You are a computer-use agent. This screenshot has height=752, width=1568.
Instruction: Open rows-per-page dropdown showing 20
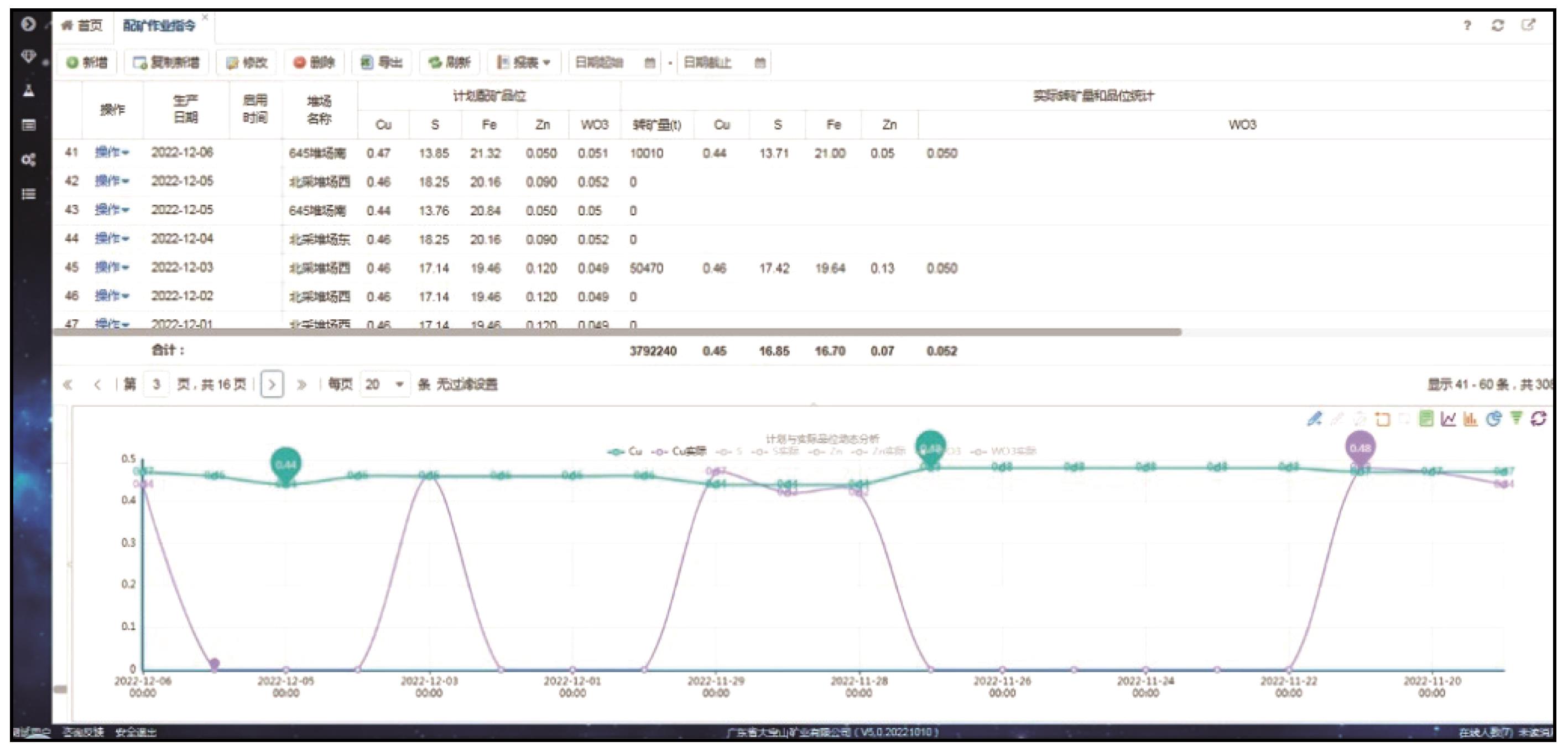(385, 384)
